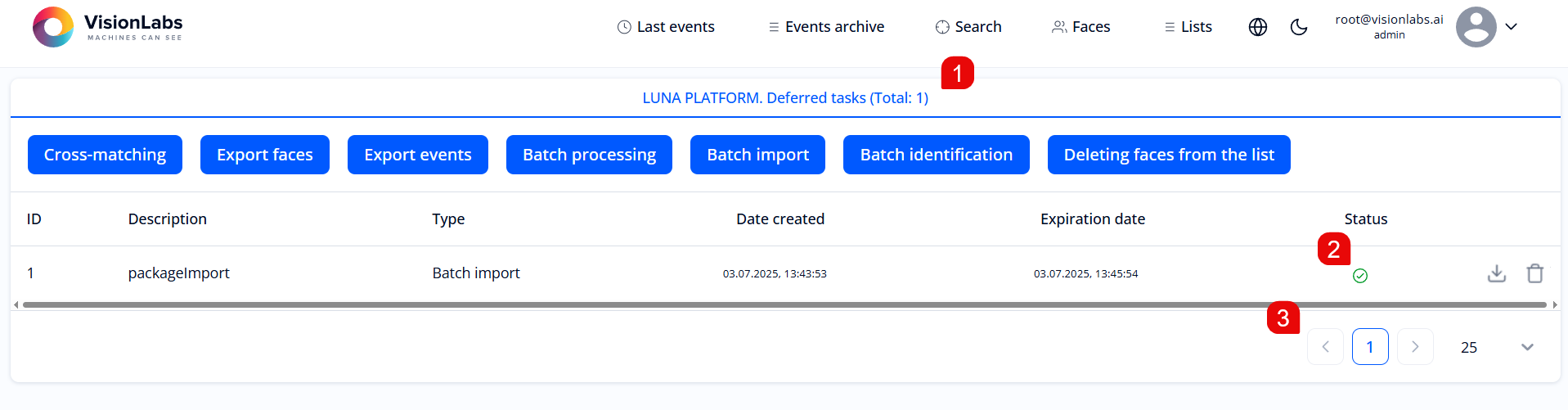Navigate to Faces section
Screen dimensions: 1568x410
tap(1081, 27)
